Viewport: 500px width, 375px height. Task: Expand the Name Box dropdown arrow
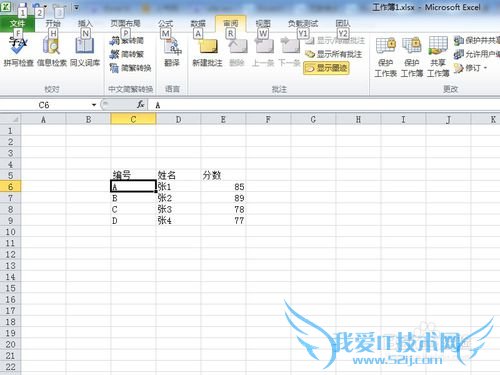[x=94, y=105]
